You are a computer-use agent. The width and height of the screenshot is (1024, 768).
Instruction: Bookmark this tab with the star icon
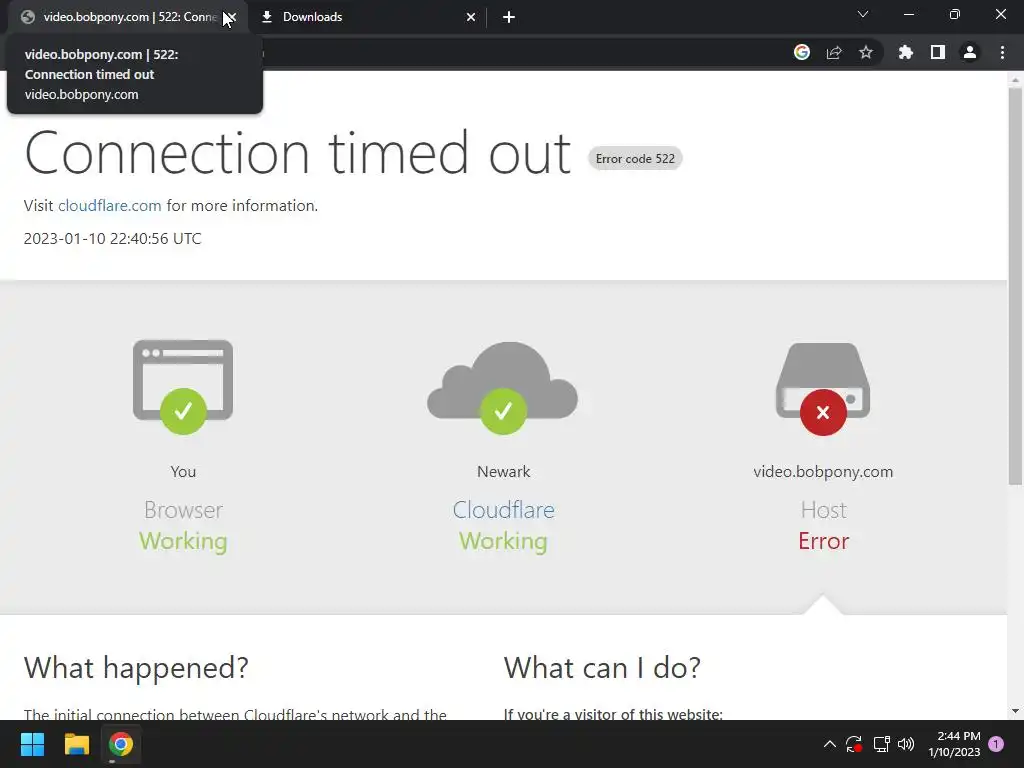click(866, 52)
